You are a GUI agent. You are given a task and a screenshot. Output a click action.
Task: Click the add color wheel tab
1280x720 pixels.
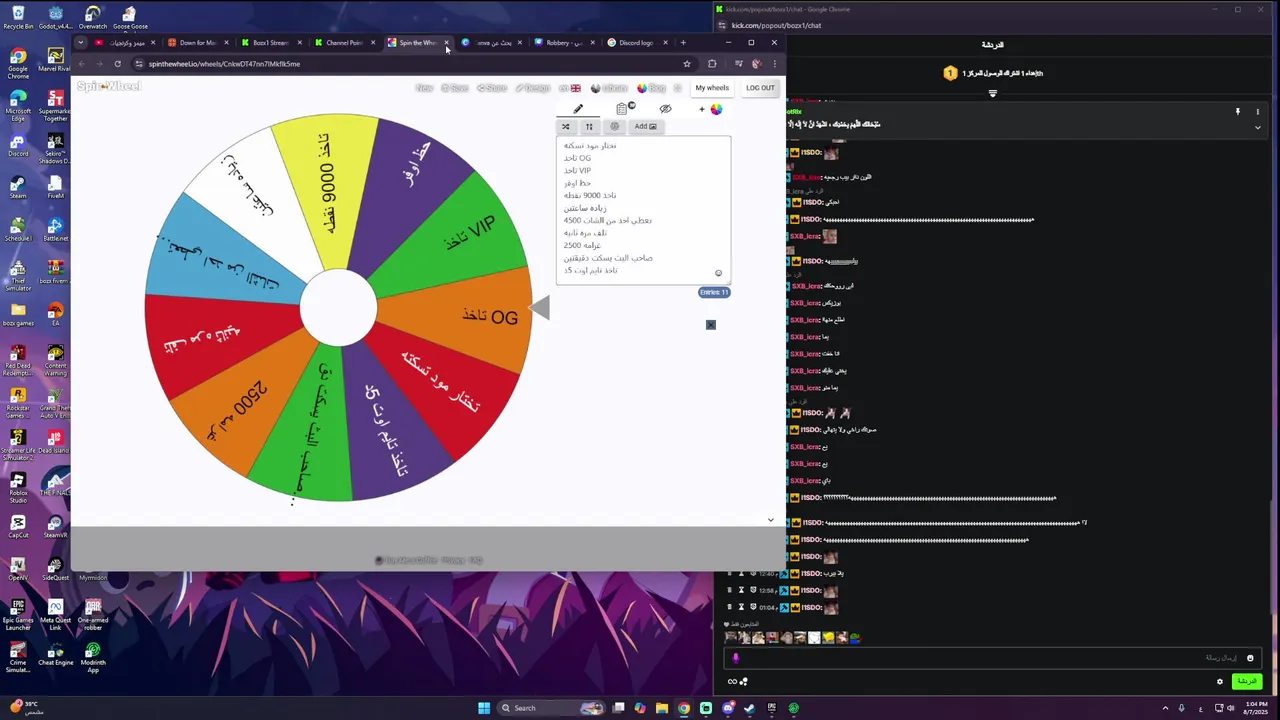(x=712, y=109)
